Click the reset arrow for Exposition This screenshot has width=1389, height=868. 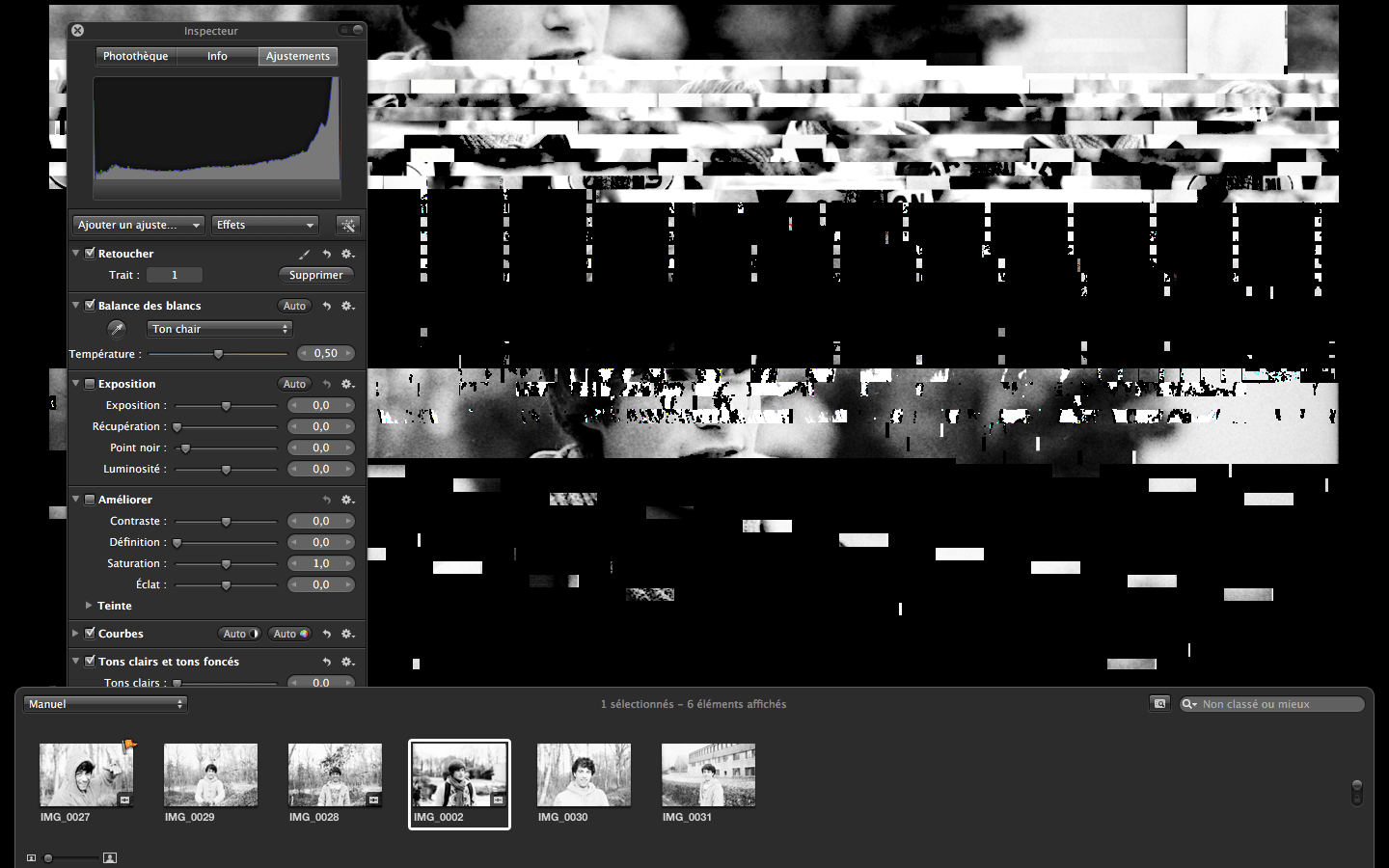(326, 384)
